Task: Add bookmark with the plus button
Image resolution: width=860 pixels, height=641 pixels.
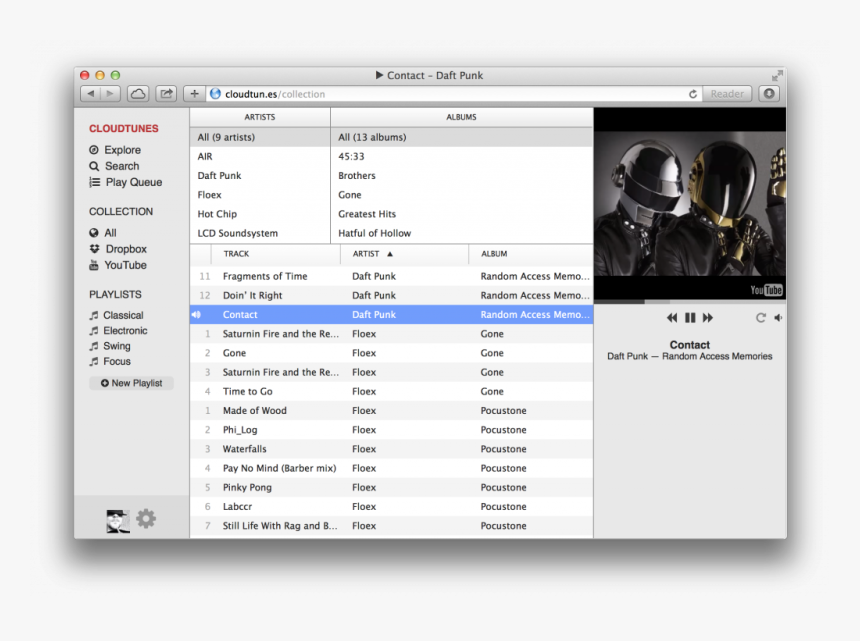Action: [194, 94]
